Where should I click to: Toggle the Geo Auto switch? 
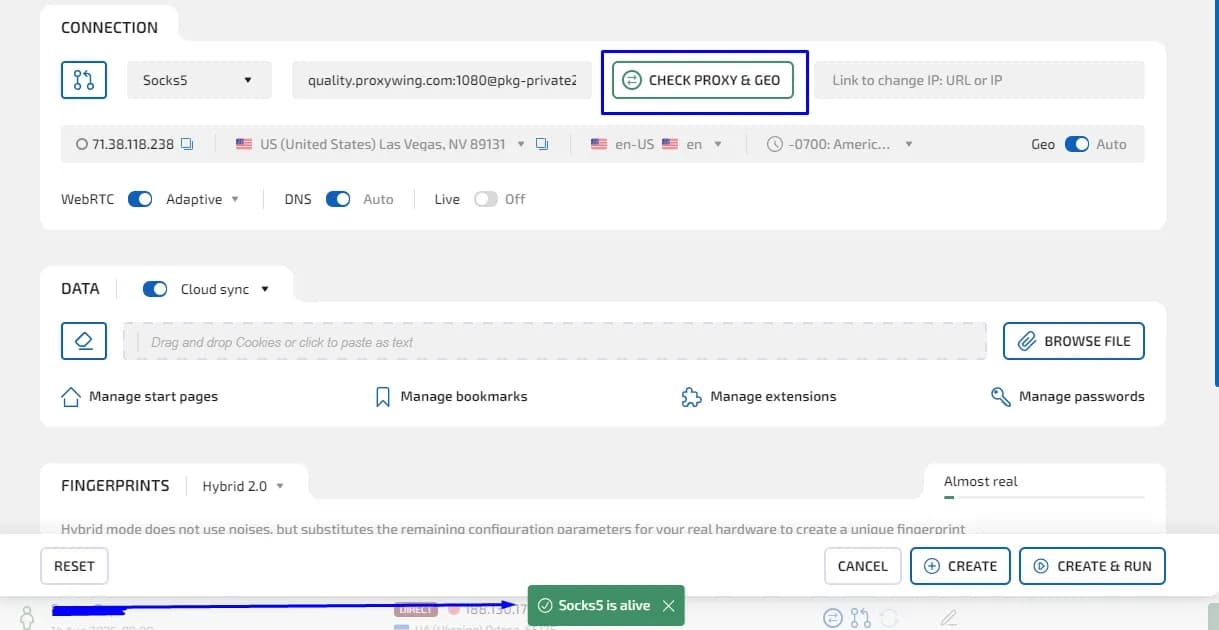click(x=1075, y=144)
